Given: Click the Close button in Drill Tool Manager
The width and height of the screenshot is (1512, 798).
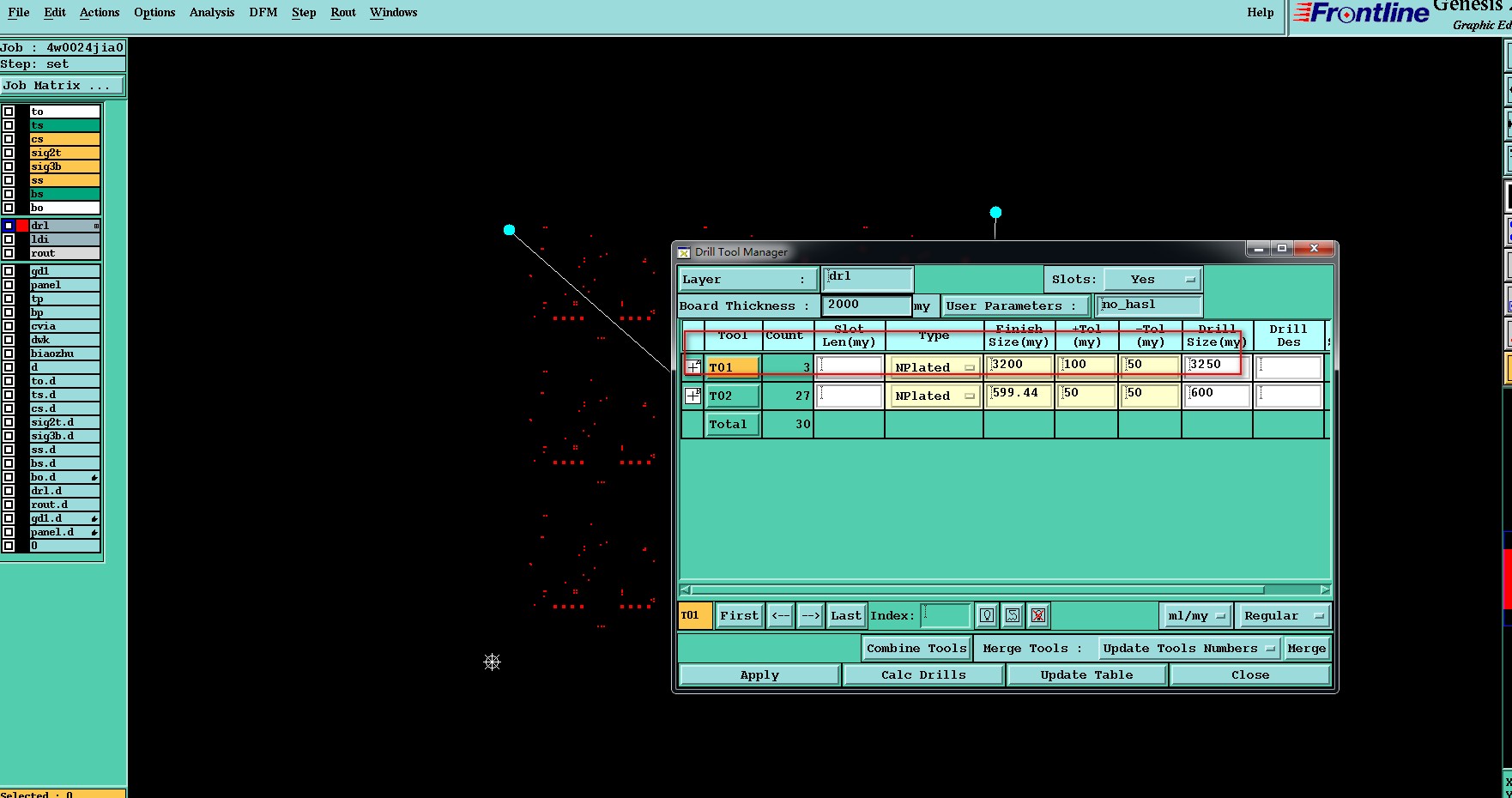Looking at the screenshot, I should [1250, 675].
